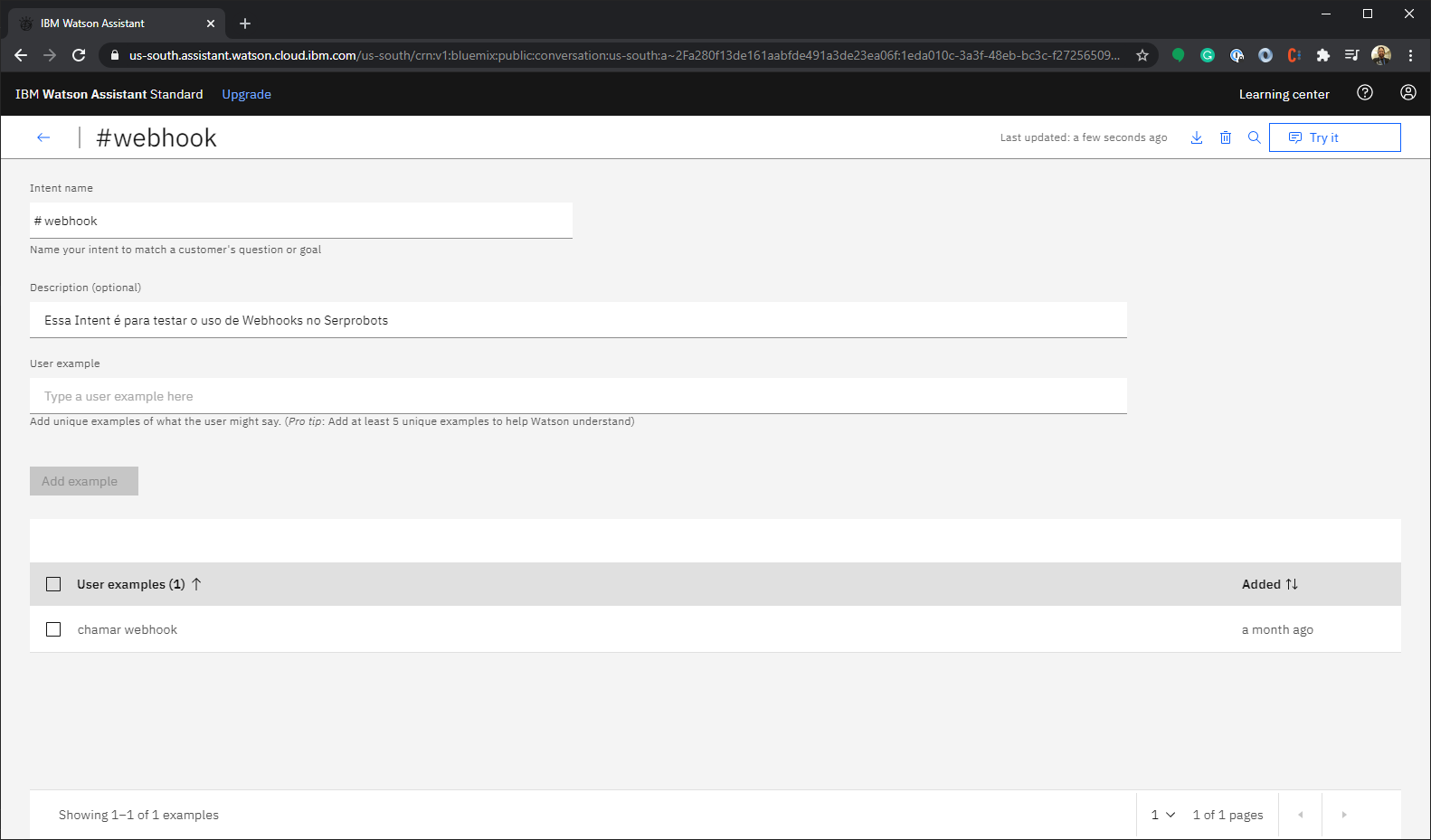Click the IBM Watson Assistant Standard title
This screenshot has height=840, width=1431.
click(x=109, y=94)
